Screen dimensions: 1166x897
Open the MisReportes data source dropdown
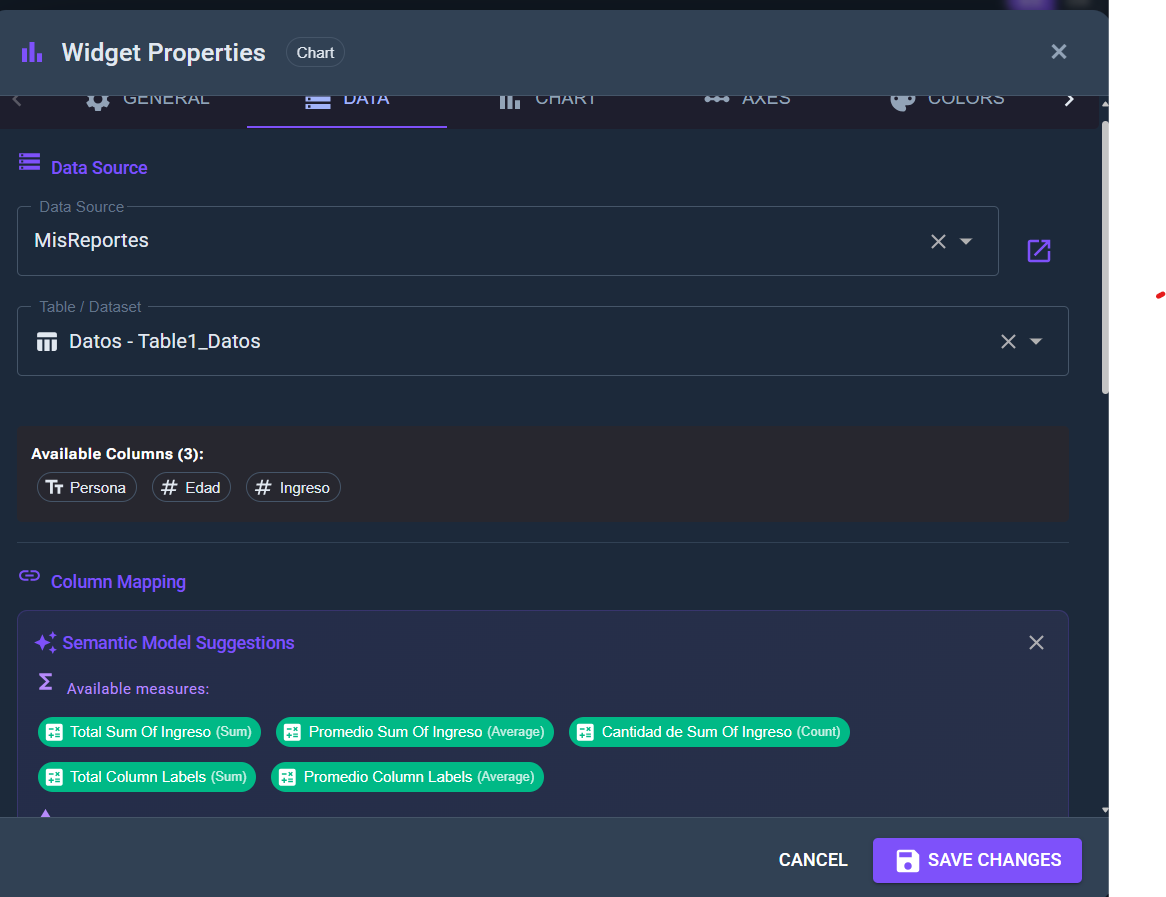coord(965,241)
